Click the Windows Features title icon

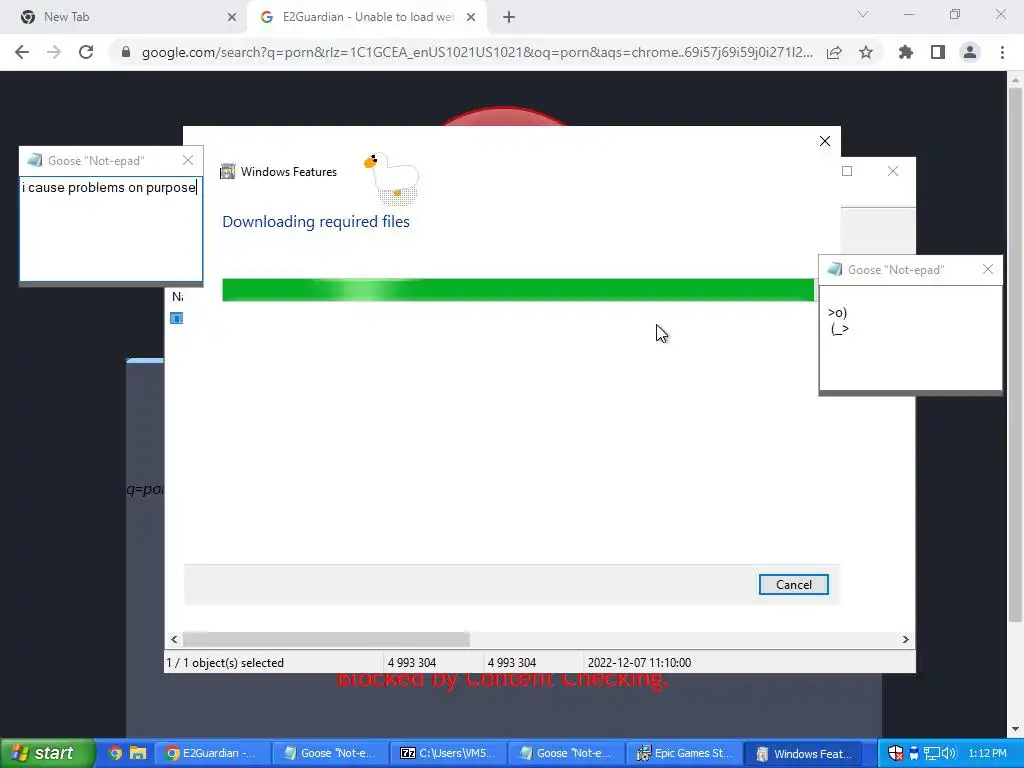point(227,172)
